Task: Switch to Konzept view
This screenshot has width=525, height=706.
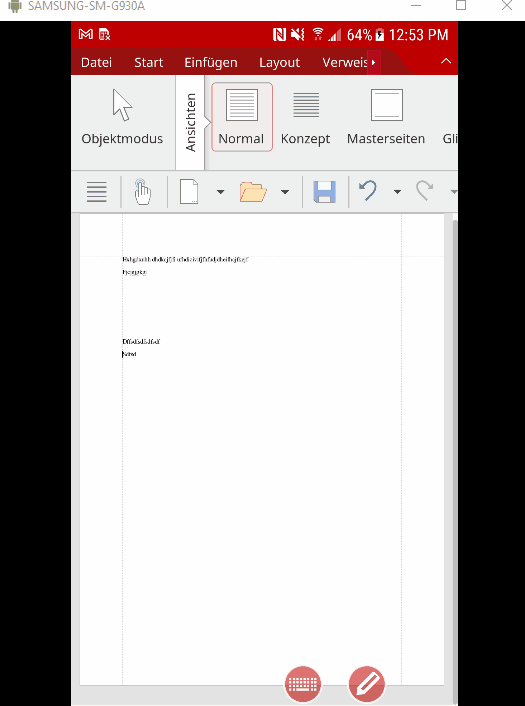Action: click(x=306, y=117)
